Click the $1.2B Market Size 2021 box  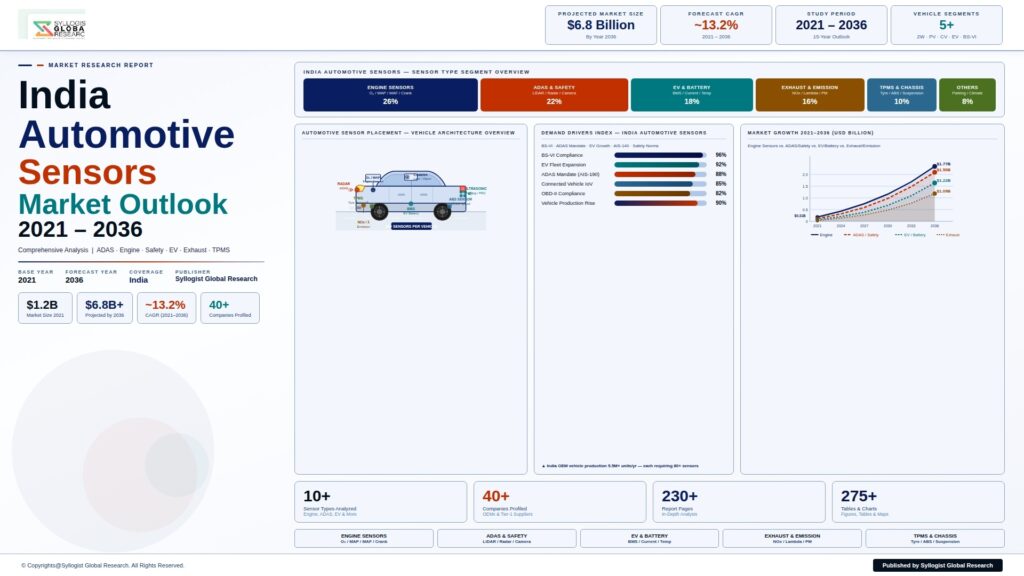coord(45,308)
